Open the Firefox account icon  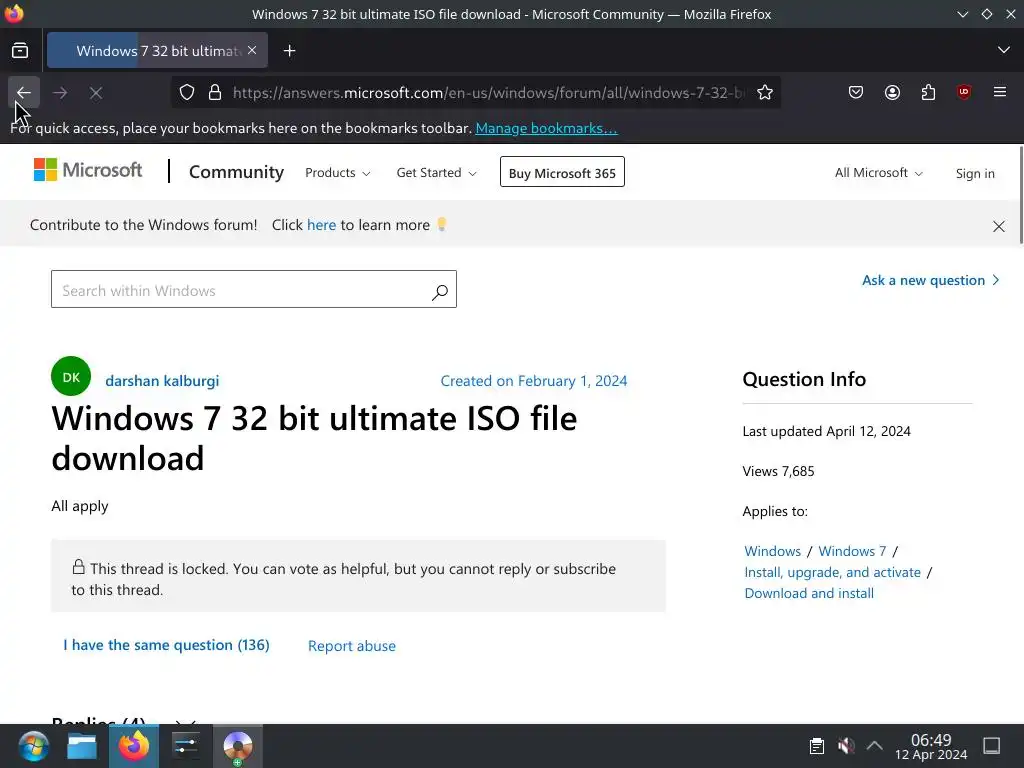(x=892, y=93)
